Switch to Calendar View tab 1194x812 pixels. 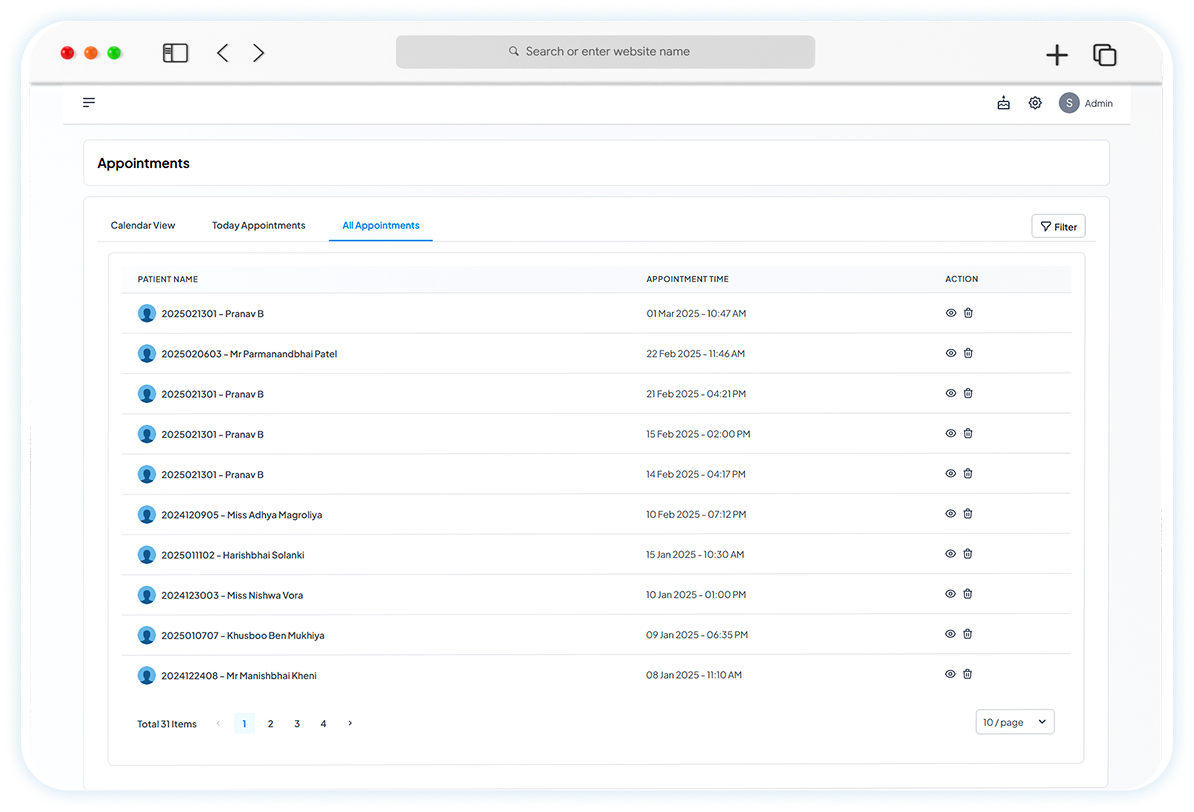(x=142, y=225)
